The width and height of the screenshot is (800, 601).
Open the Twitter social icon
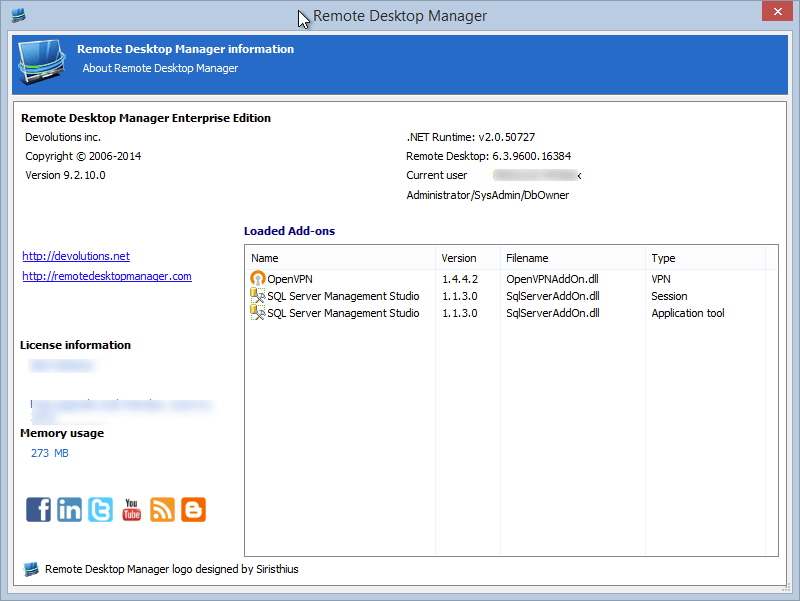[101, 509]
